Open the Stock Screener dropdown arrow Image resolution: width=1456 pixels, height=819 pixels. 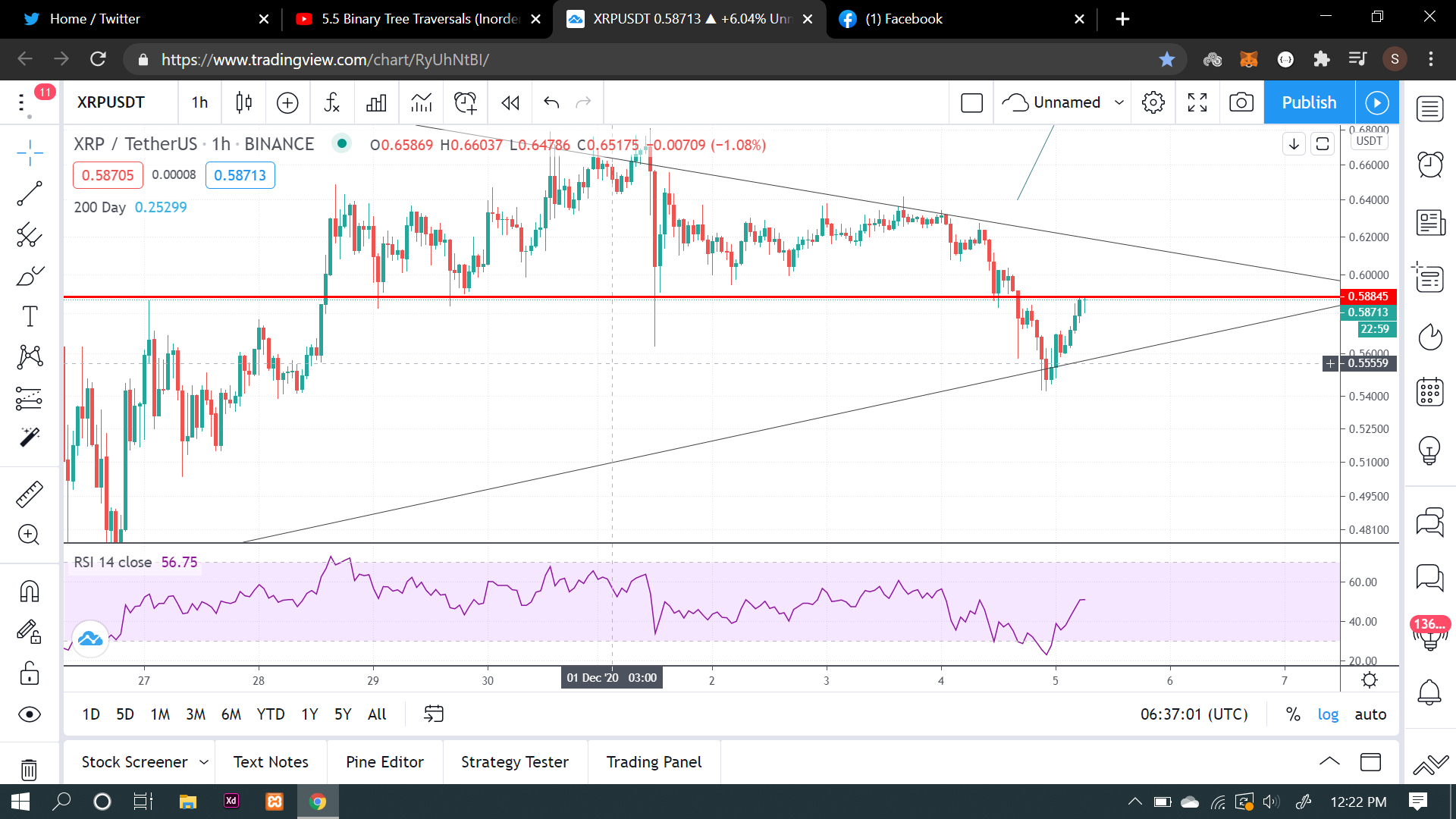[203, 762]
